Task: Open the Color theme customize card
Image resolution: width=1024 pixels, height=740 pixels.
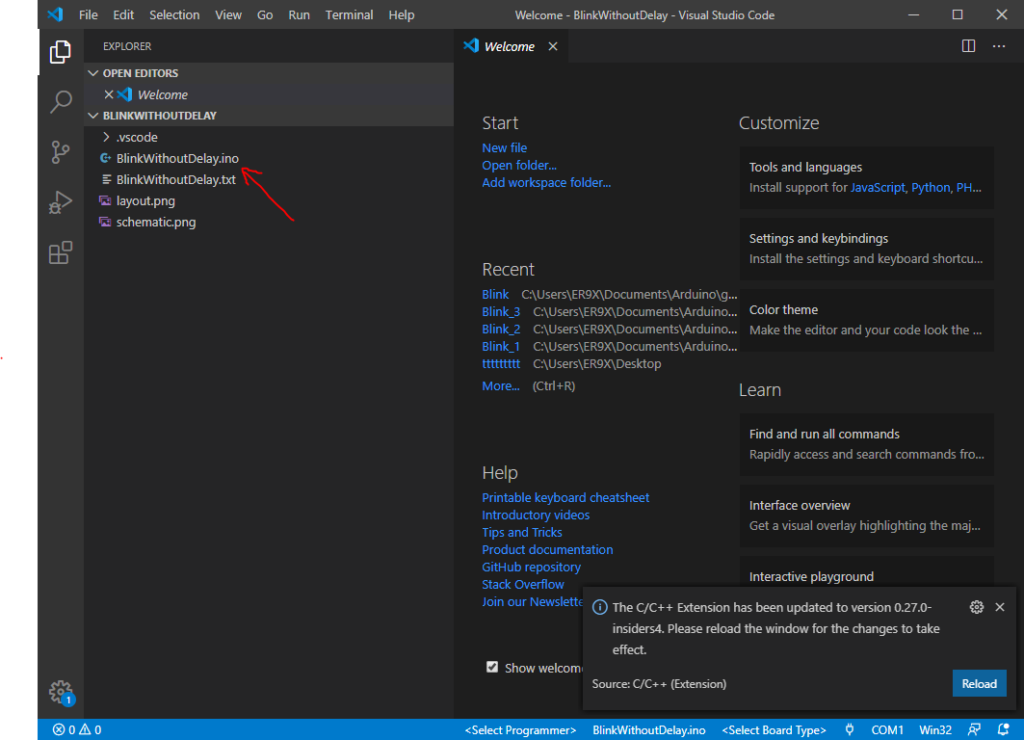Action: coord(866,320)
